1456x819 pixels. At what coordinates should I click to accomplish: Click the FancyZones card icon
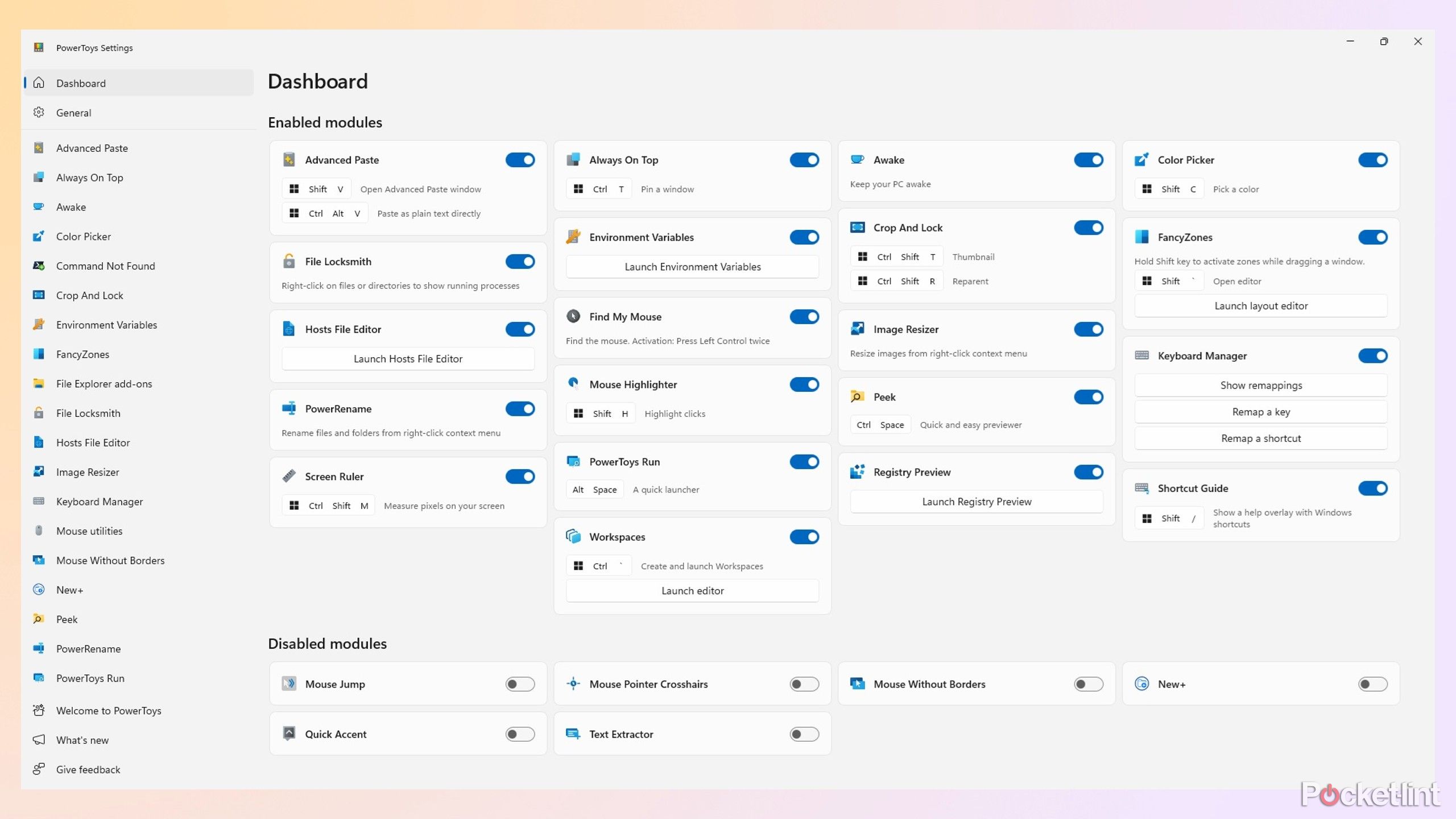pyautogui.click(x=1141, y=237)
